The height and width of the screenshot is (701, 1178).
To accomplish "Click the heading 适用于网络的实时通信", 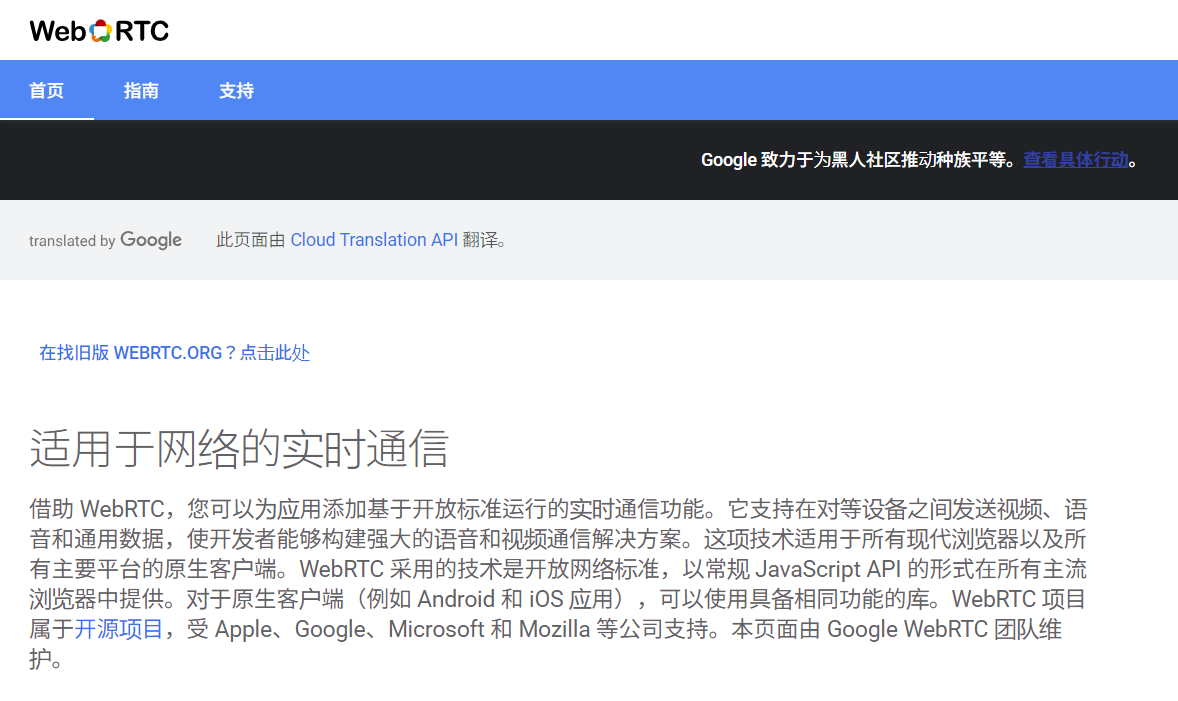I will pos(239,449).
